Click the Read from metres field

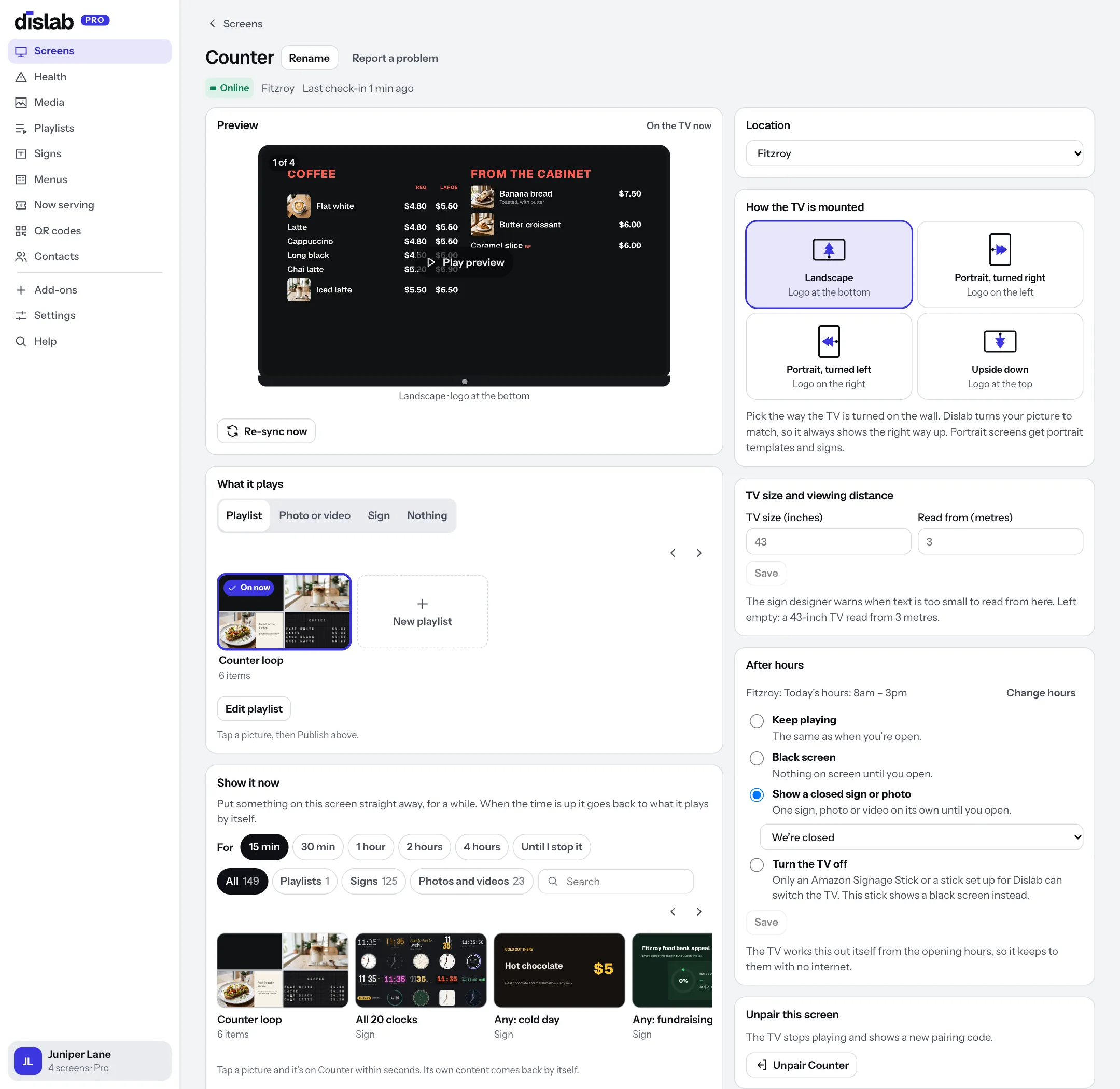(1000, 541)
